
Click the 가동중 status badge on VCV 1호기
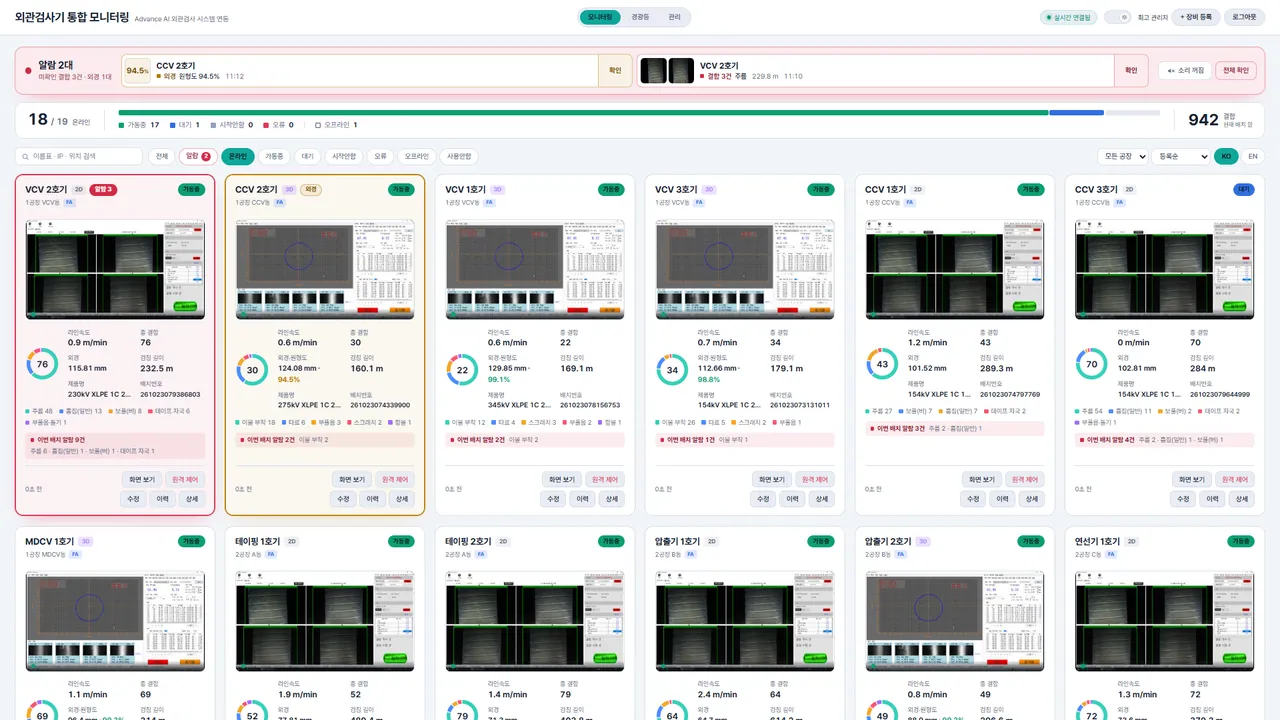611,189
